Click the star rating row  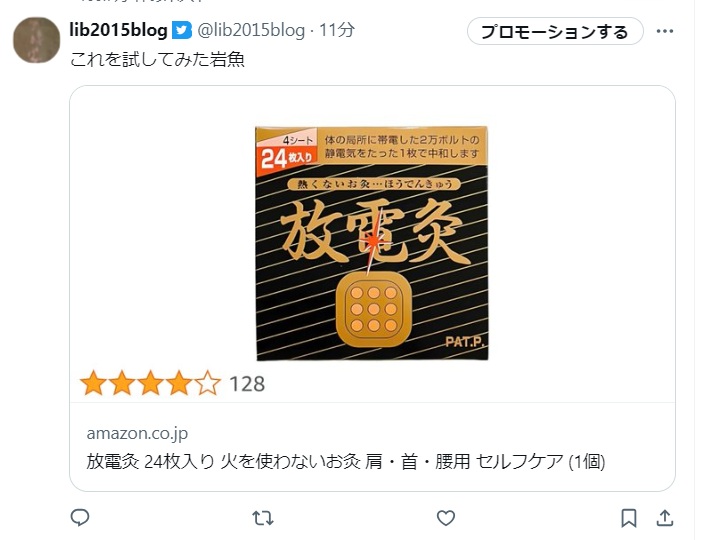[172, 383]
